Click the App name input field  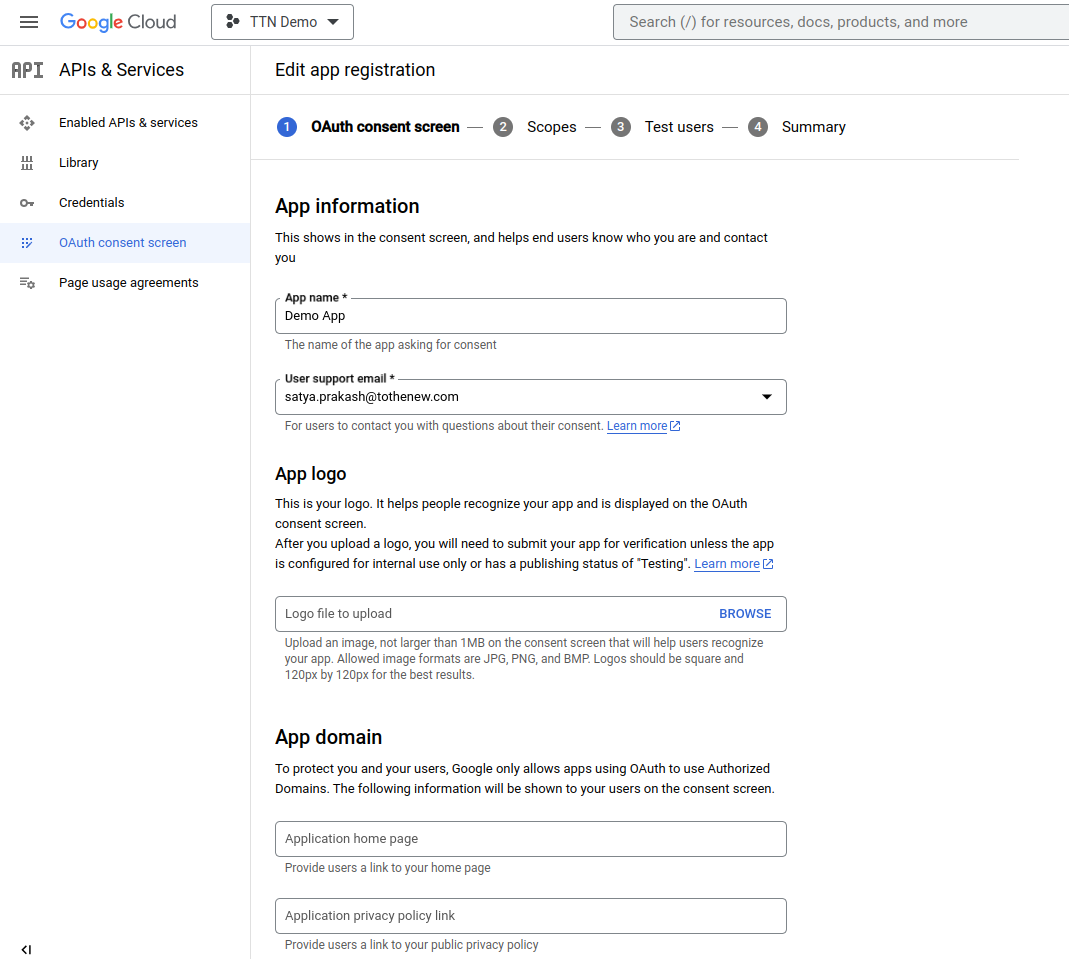click(x=530, y=316)
